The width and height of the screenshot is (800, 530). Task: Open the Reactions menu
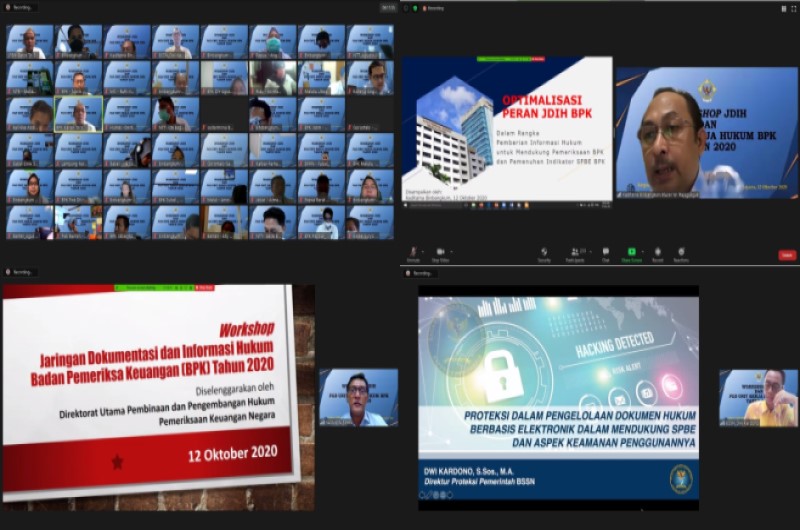681,254
